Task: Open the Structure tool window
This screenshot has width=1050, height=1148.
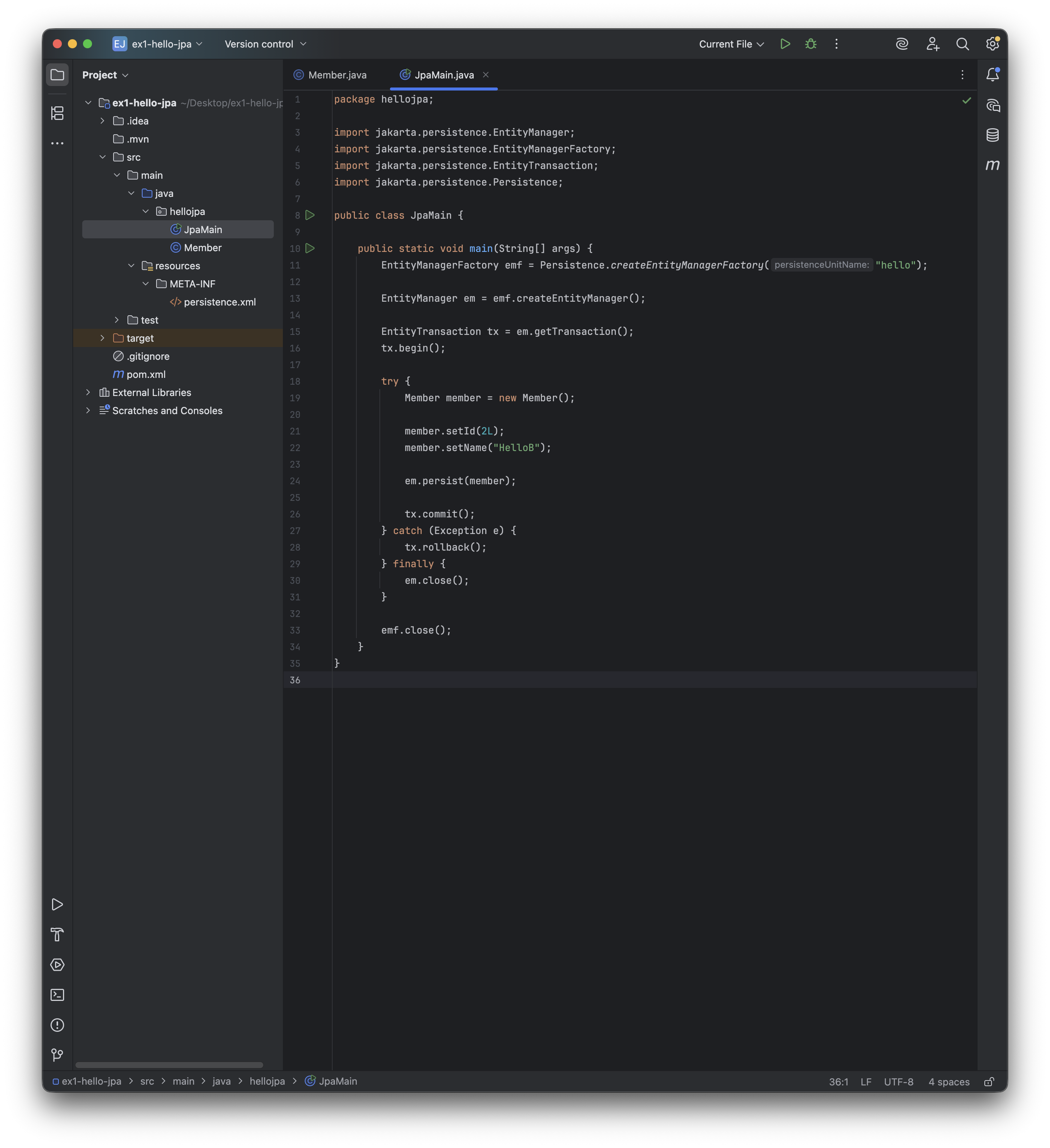Action: pyautogui.click(x=57, y=113)
